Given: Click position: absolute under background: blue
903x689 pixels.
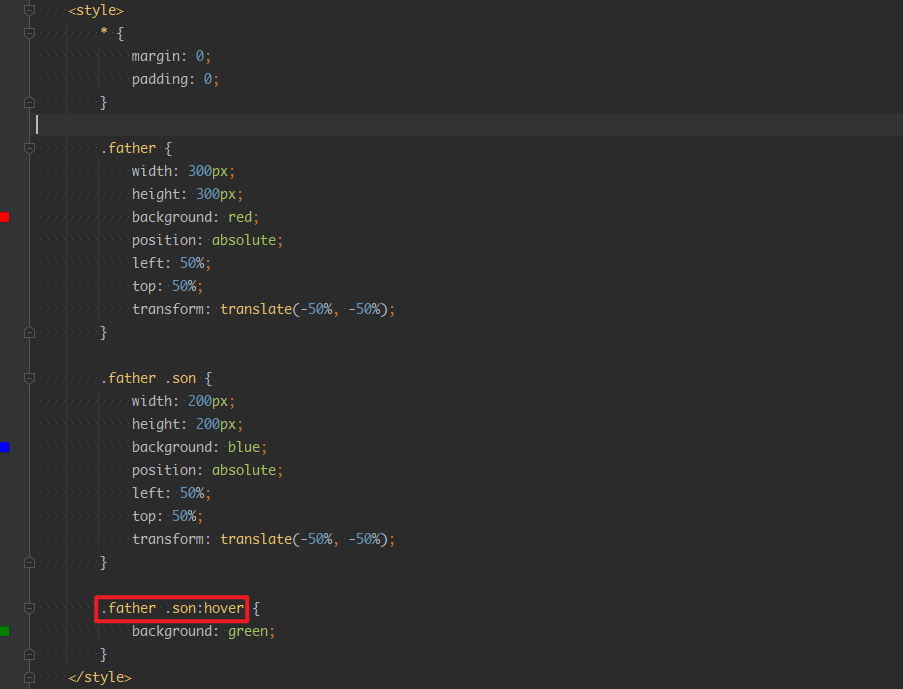Looking at the screenshot, I should coord(207,470).
